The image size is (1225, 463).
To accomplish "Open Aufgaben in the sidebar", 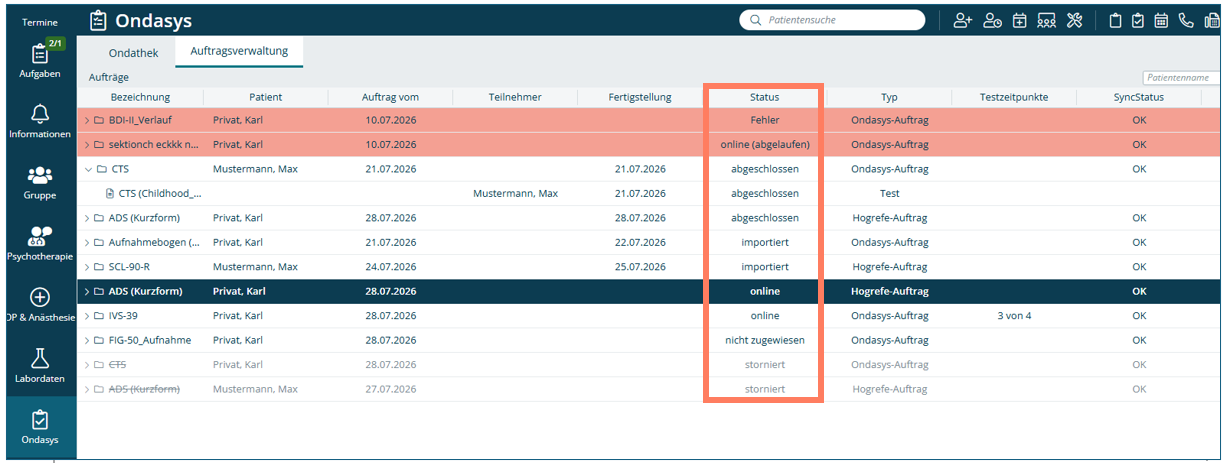I will click(x=40, y=60).
